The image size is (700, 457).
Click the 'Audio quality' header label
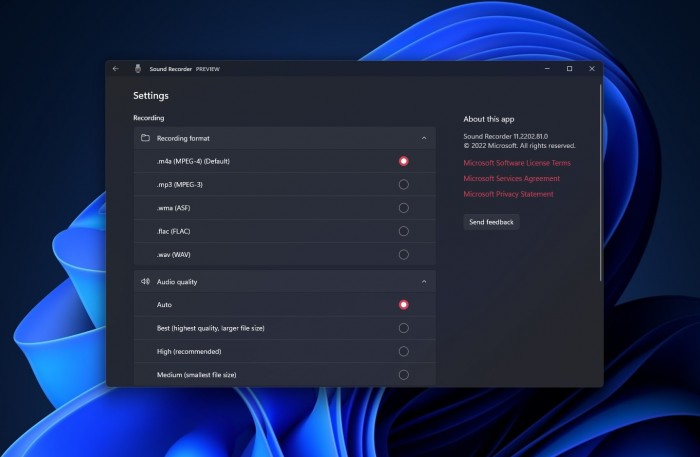pyautogui.click(x=177, y=282)
